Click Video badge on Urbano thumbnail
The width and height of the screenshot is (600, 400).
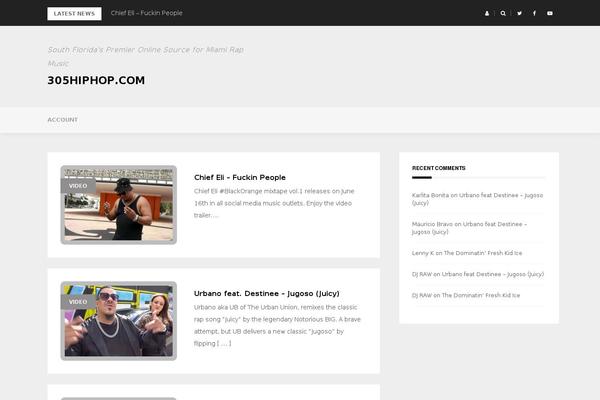[78, 302]
